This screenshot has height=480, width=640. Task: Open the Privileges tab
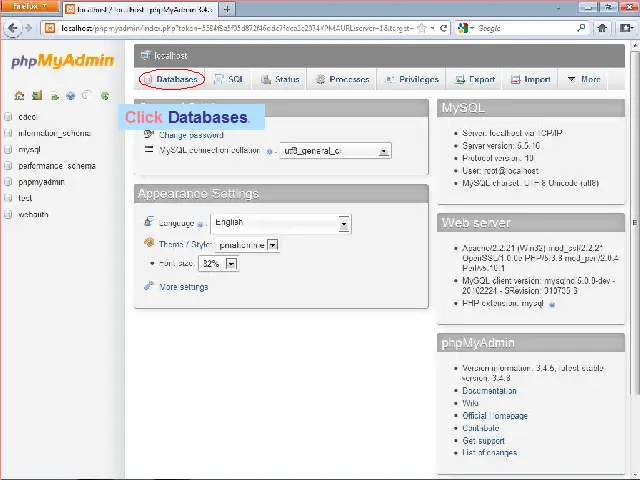pos(412,79)
